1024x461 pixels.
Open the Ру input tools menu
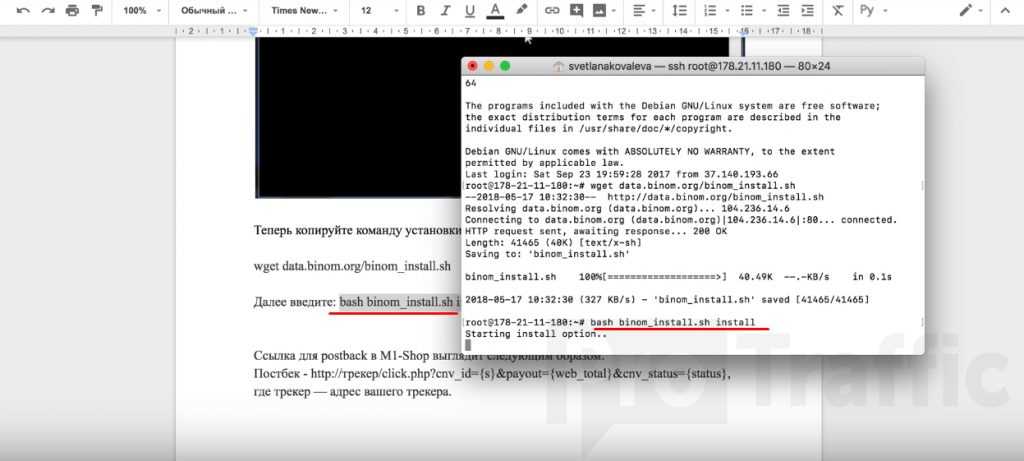[x=873, y=10]
